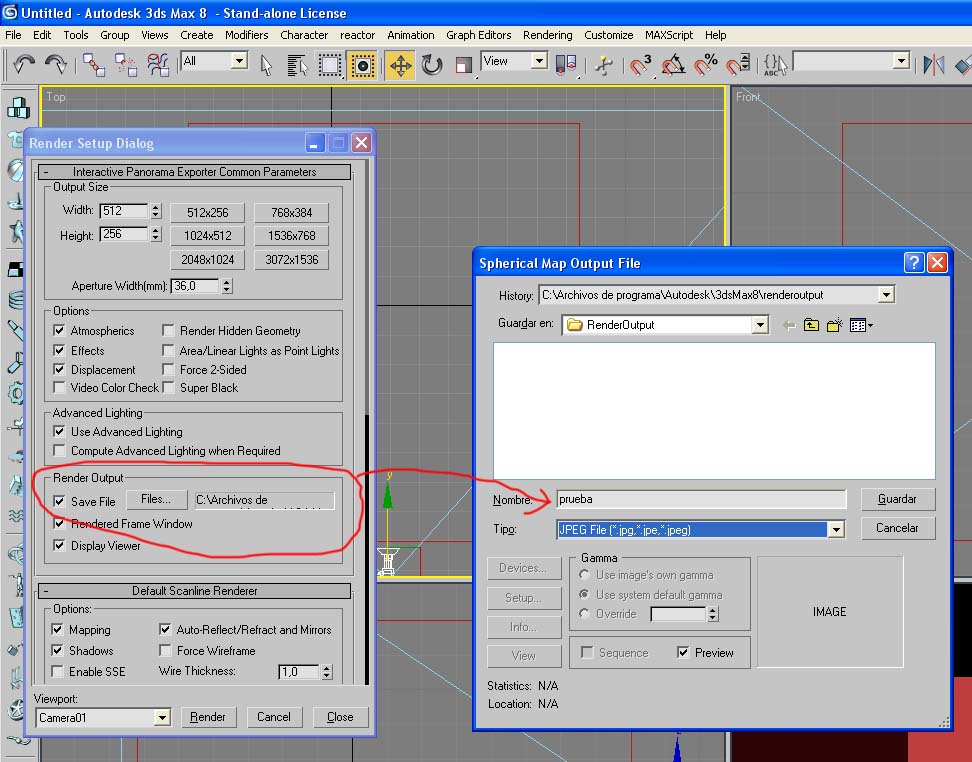Click the Redo arrow in main toolbar
This screenshot has width=972, height=762.
(56, 64)
